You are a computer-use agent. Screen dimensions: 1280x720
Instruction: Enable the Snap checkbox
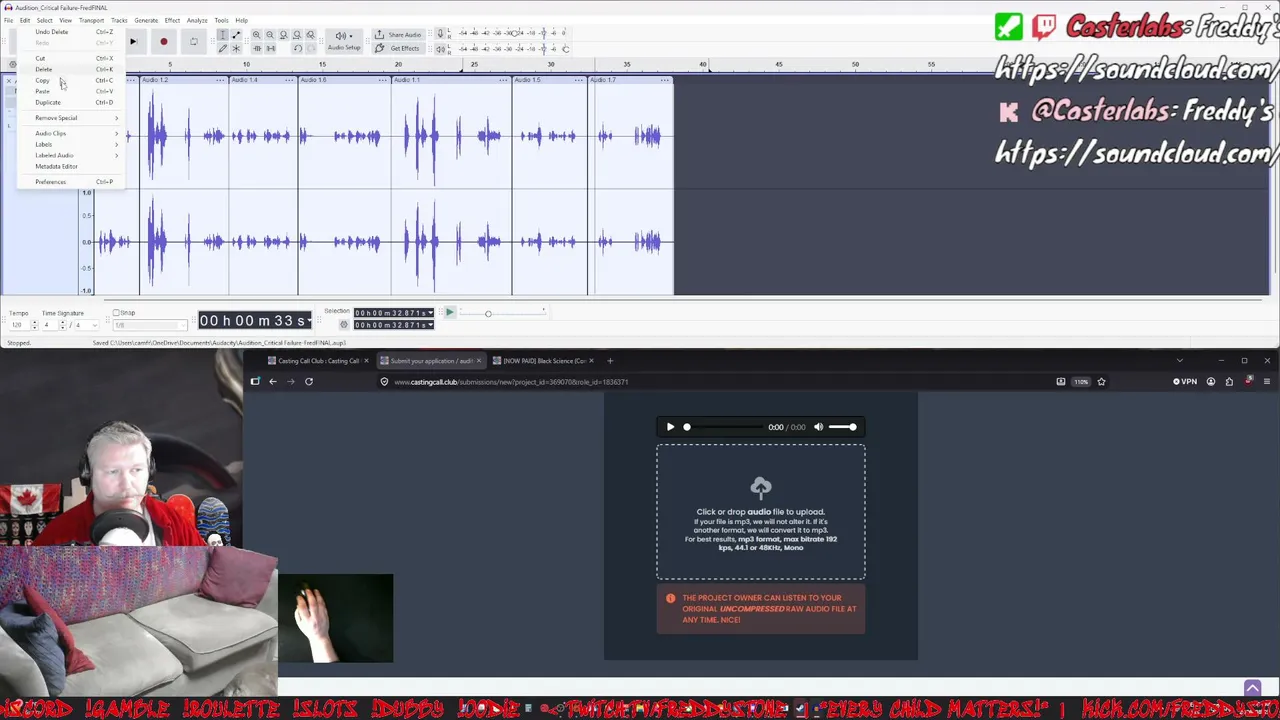tap(116, 313)
